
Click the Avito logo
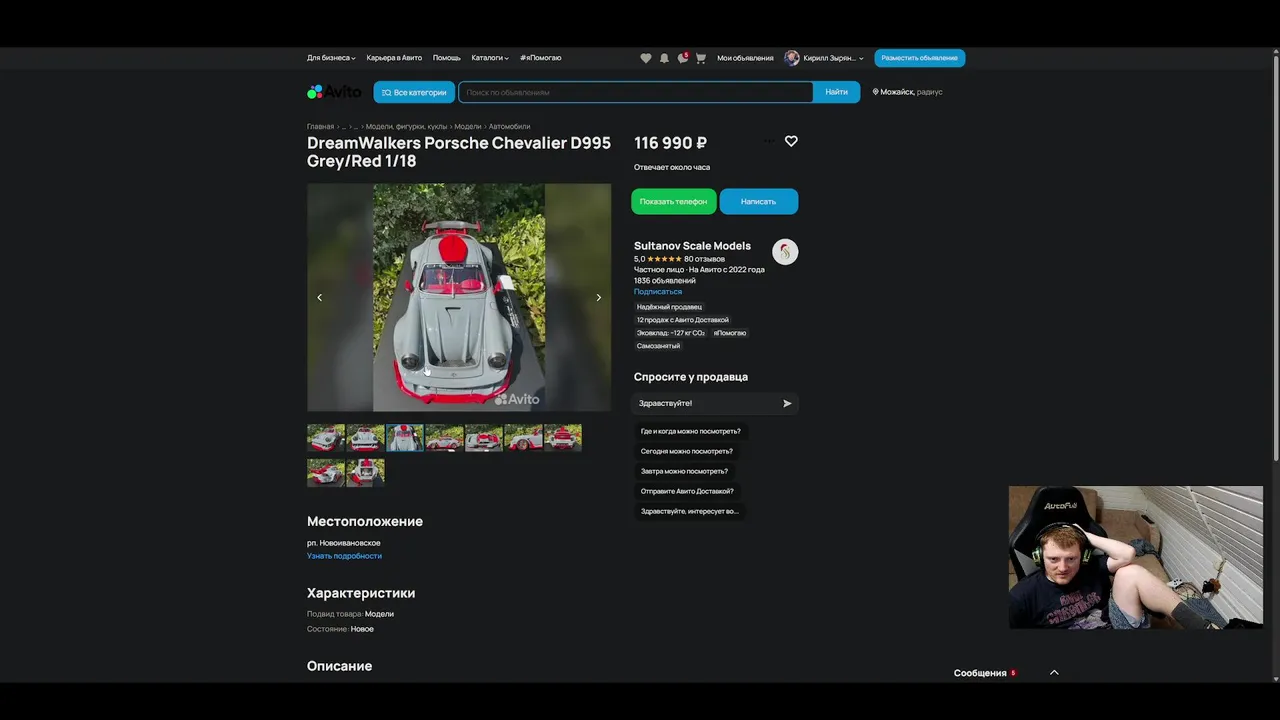point(334,92)
